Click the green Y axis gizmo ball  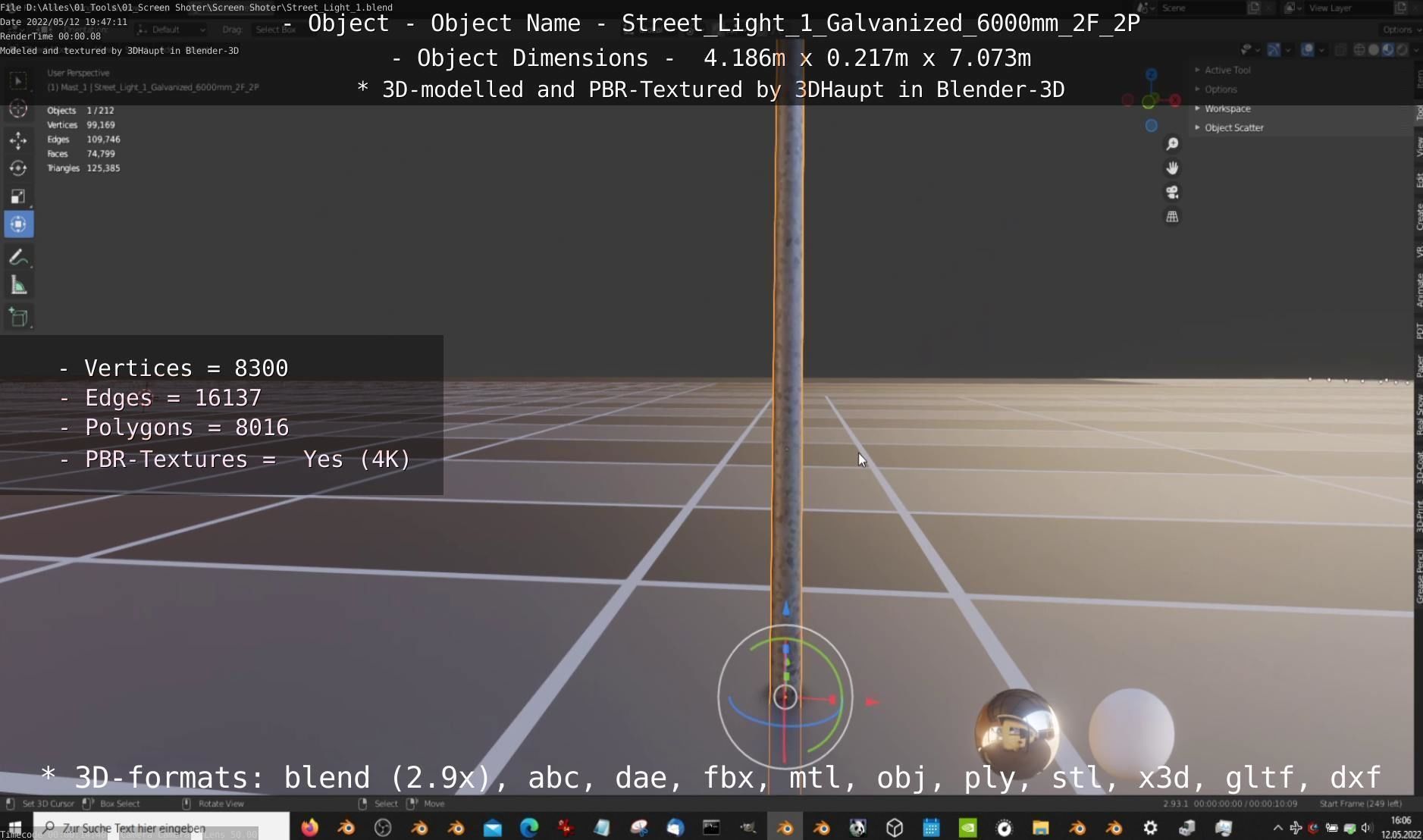click(1149, 102)
